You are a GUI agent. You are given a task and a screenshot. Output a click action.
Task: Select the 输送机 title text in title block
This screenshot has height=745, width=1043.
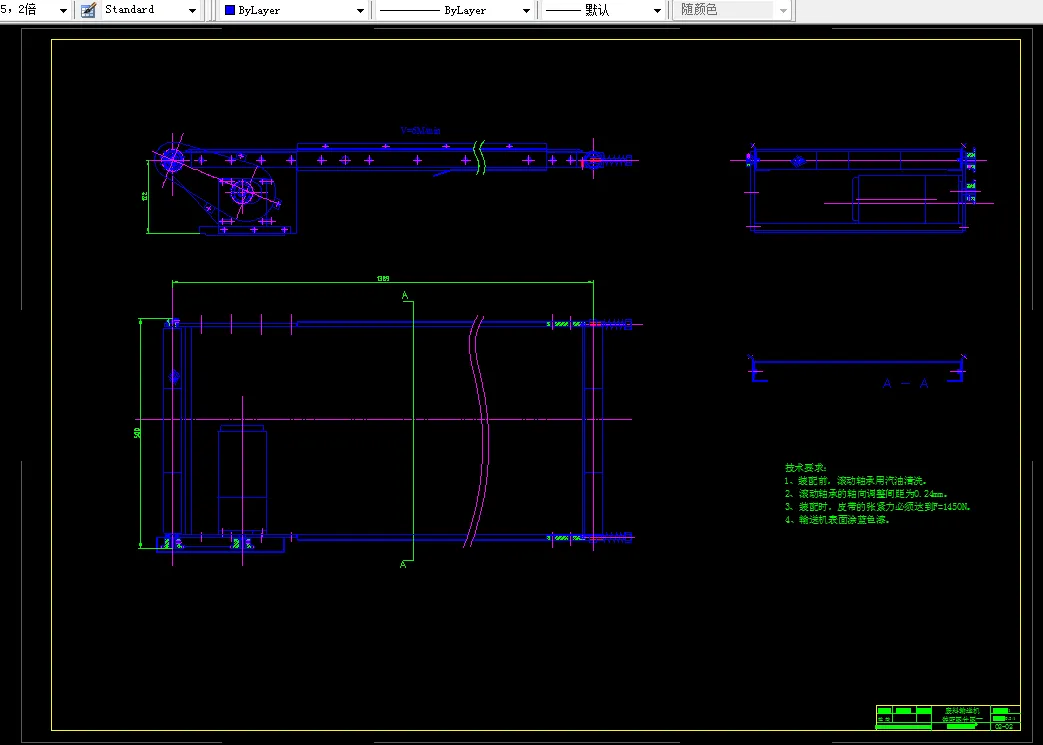click(962, 711)
